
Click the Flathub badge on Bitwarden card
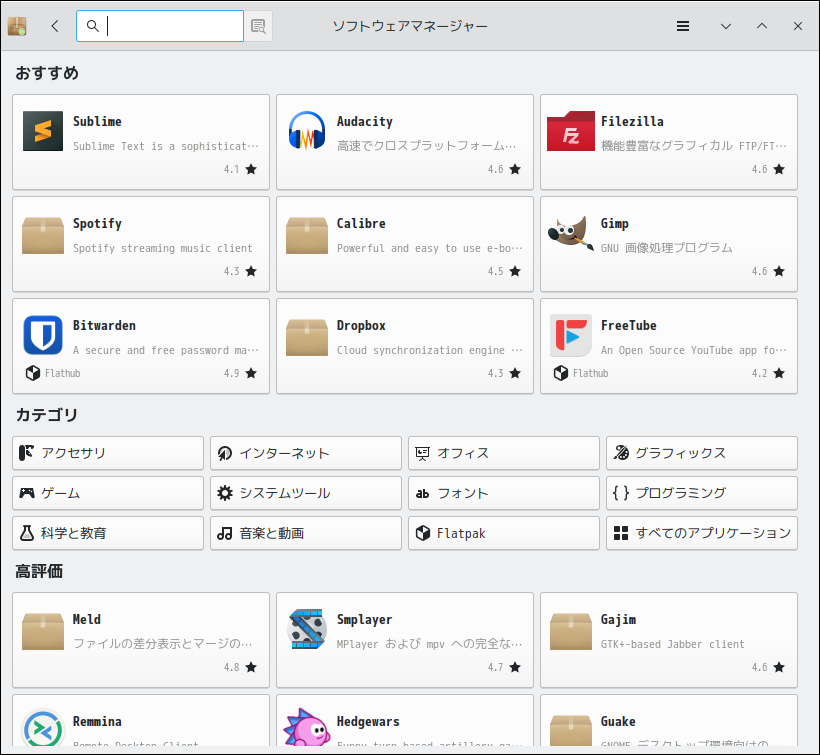coord(53,373)
